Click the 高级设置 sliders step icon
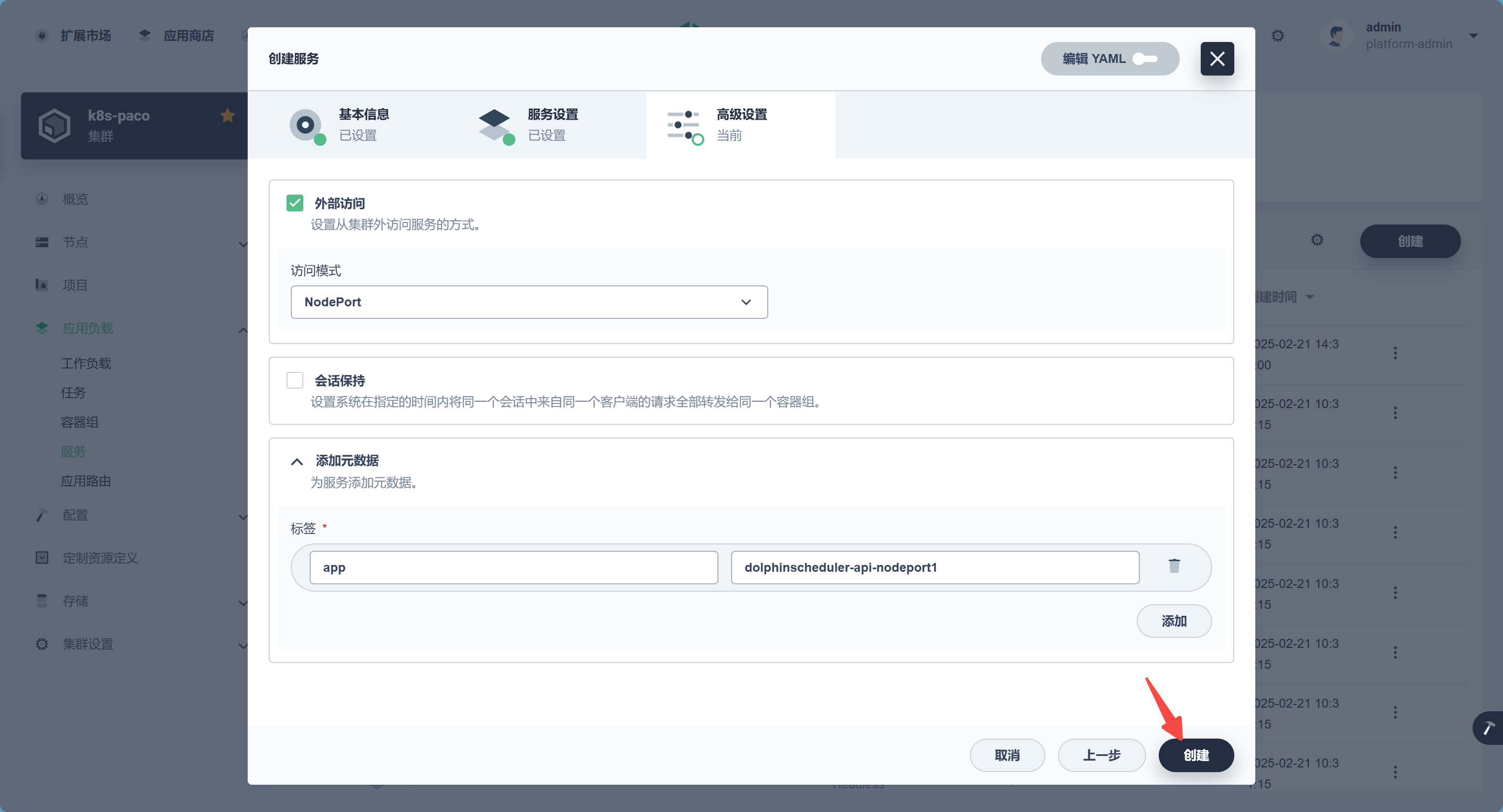 [x=683, y=124]
